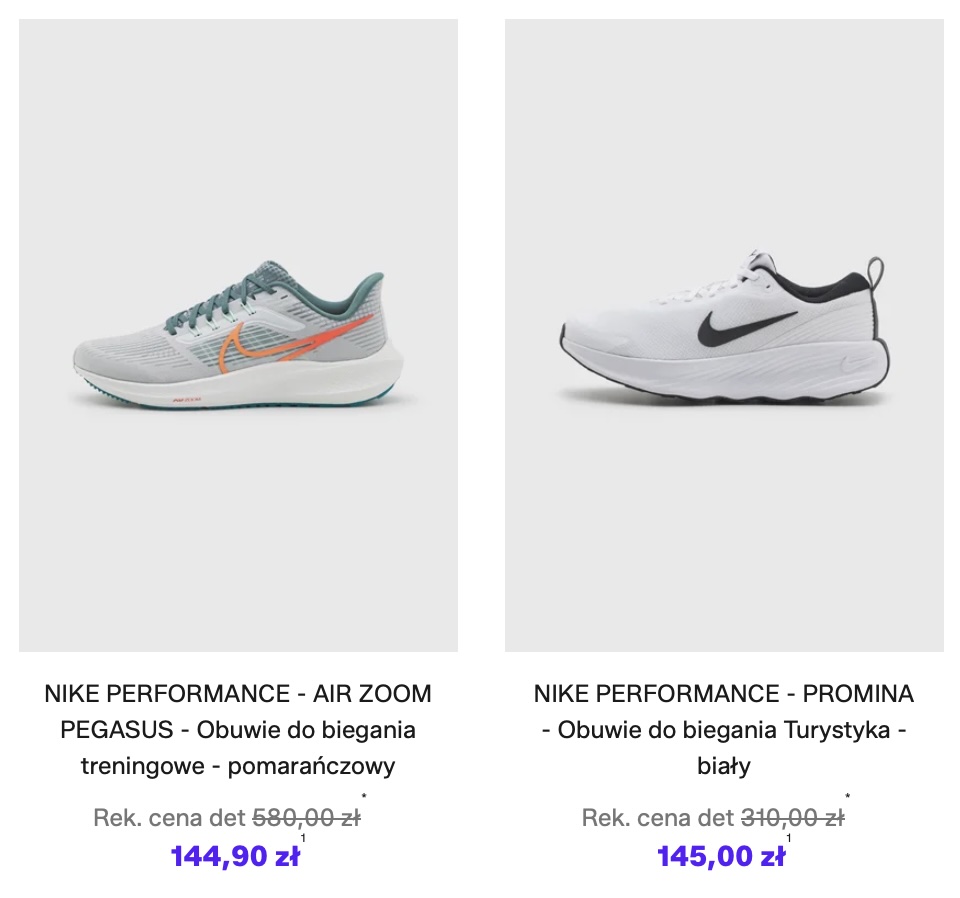This screenshot has height=898, width=960.
Task: Click footnote marker 1 beside 144,90 zł
Action: tap(303, 839)
